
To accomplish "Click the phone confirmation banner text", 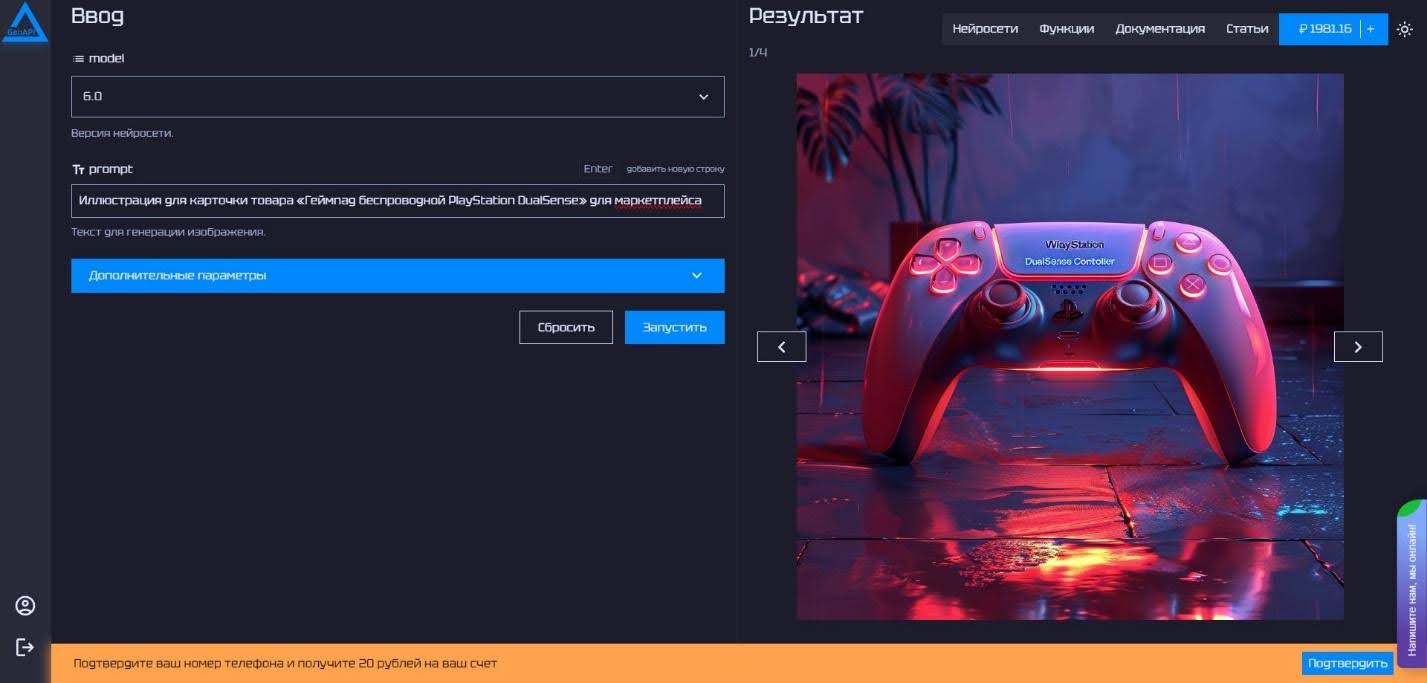I will 285,663.
